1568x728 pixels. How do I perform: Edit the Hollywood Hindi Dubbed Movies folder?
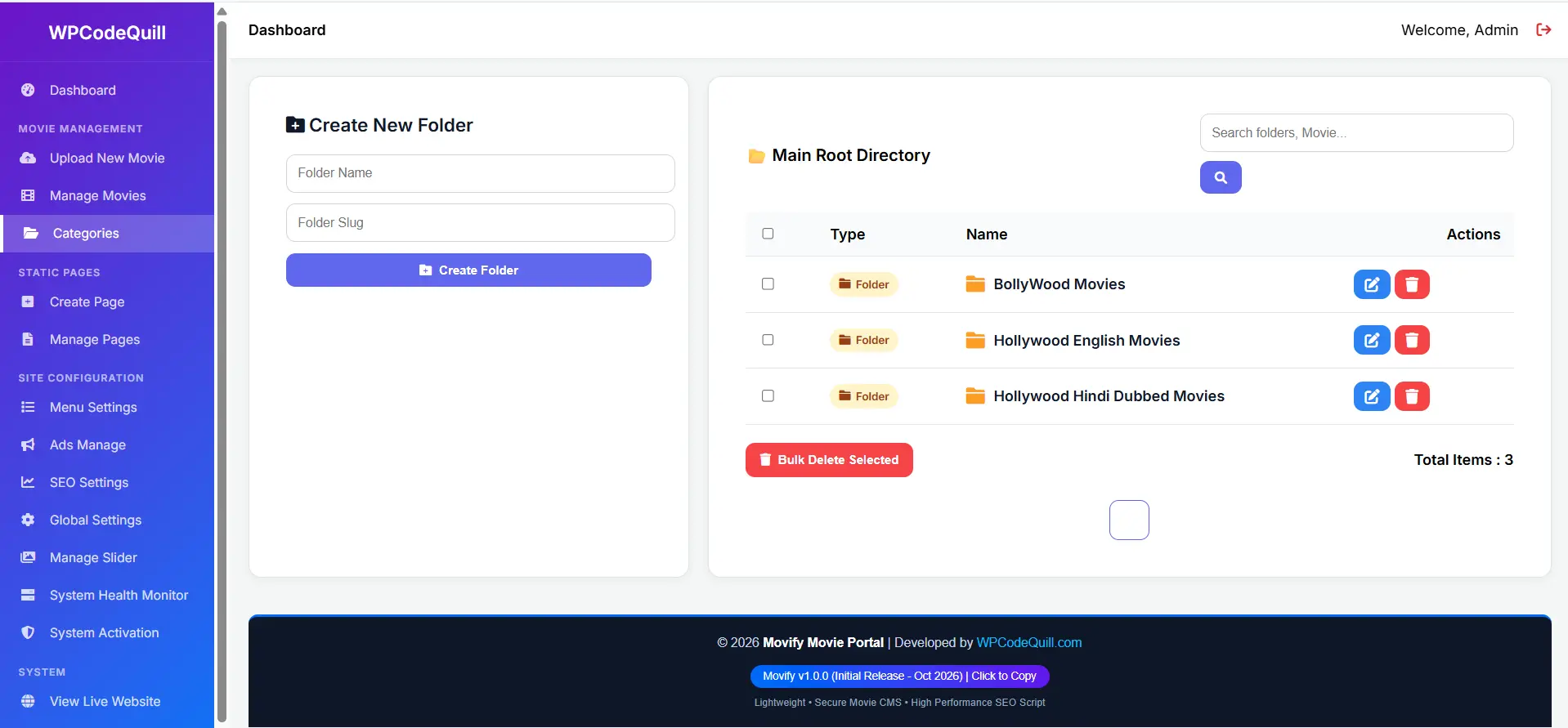point(1372,396)
